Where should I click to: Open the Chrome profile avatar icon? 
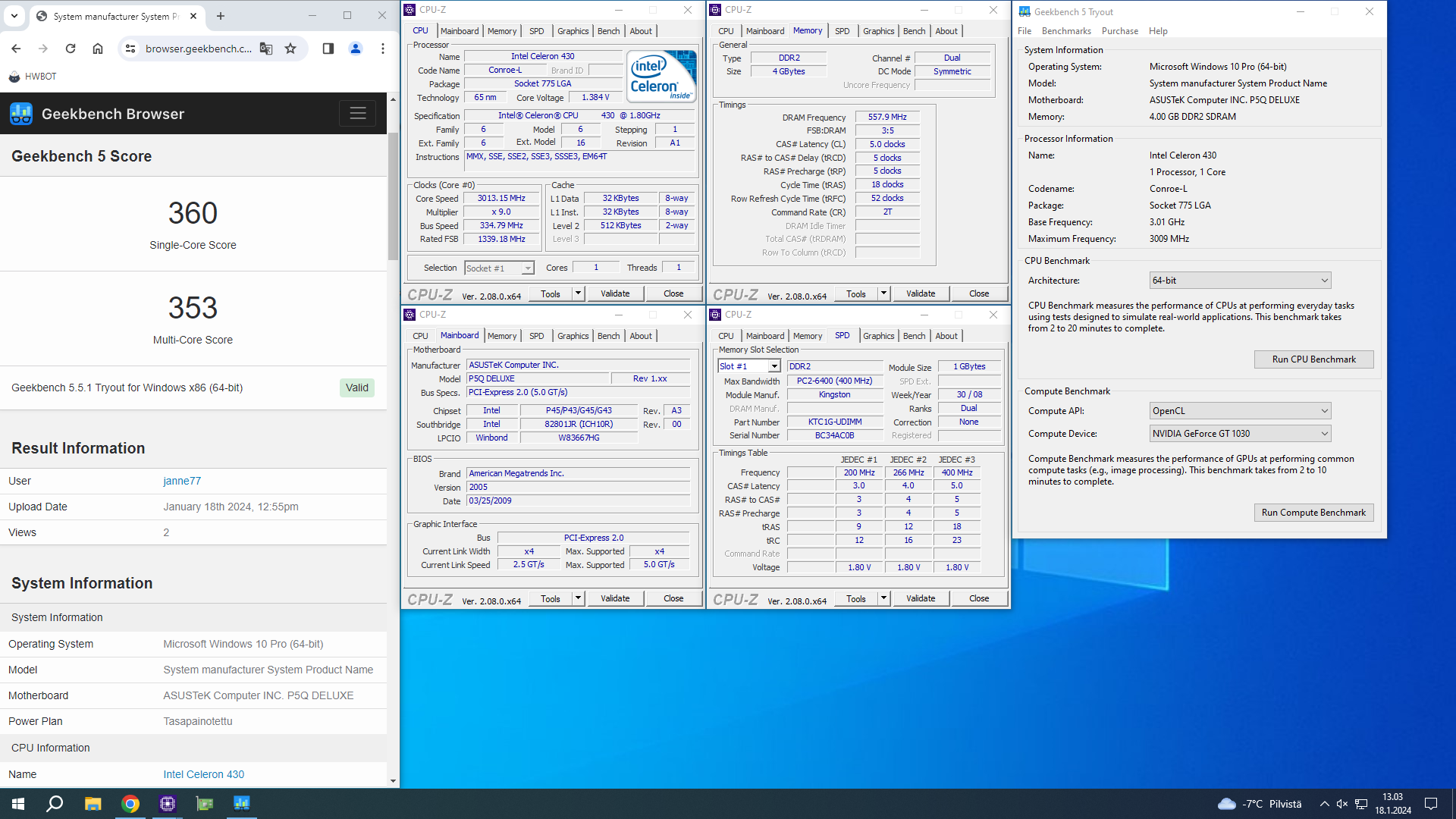[x=355, y=49]
